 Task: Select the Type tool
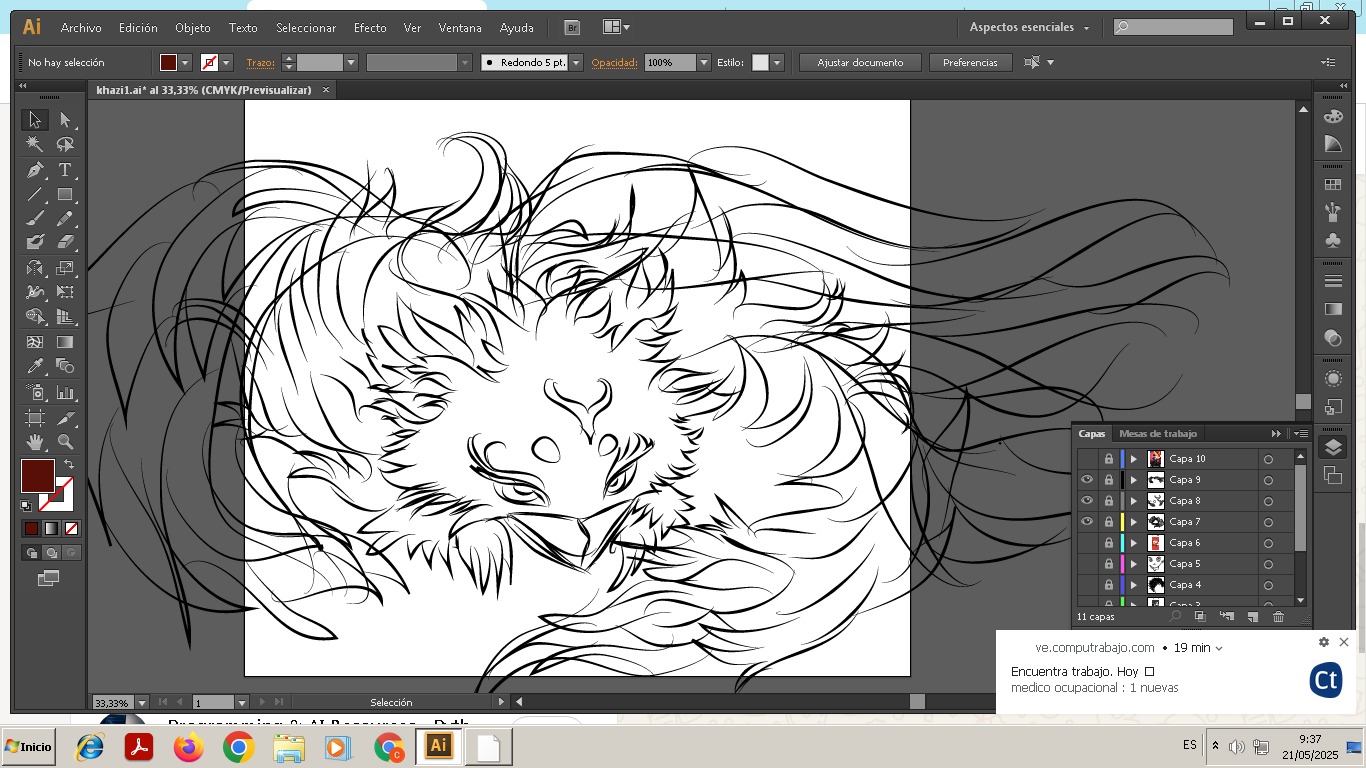(65, 170)
